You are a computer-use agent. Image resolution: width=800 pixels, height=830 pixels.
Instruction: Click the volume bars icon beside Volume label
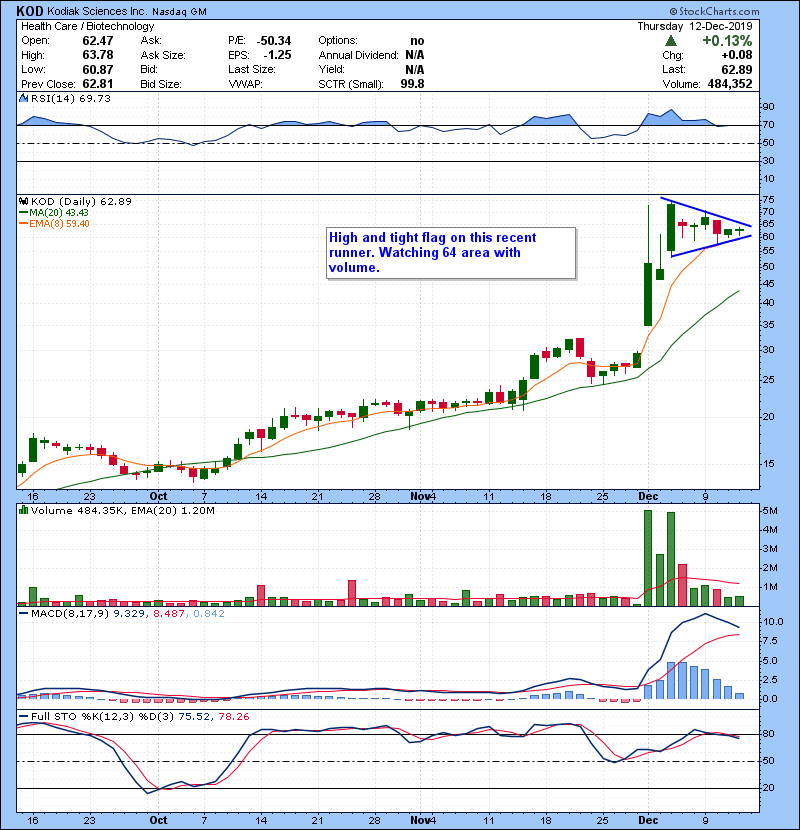(23, 510)
